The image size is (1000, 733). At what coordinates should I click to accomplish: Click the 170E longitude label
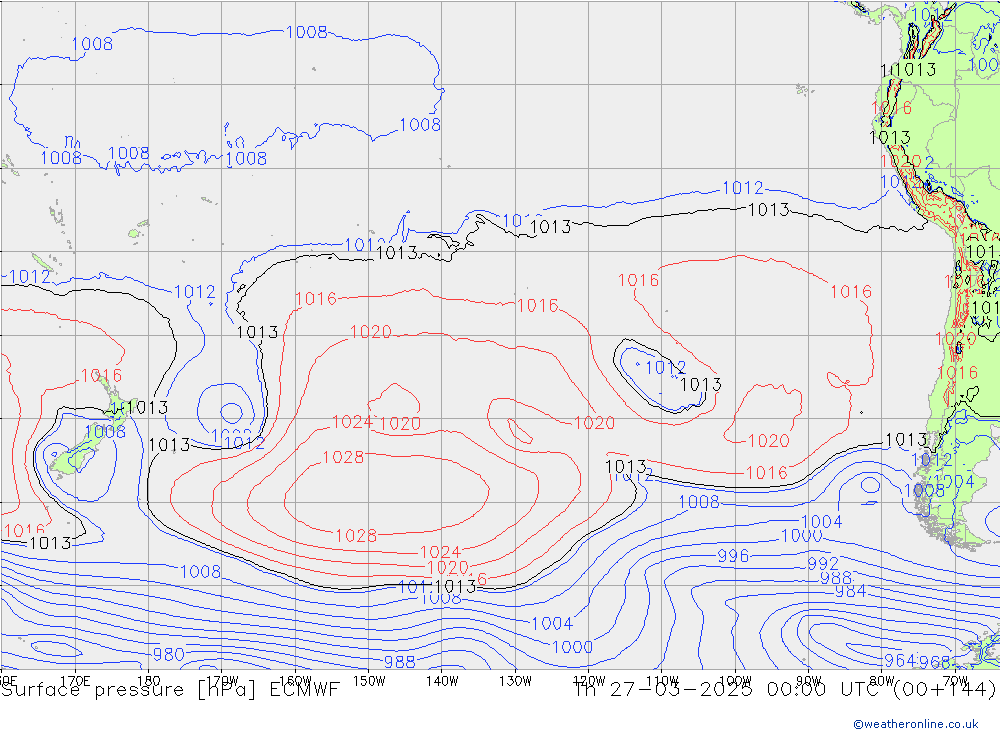pos(75,681)
